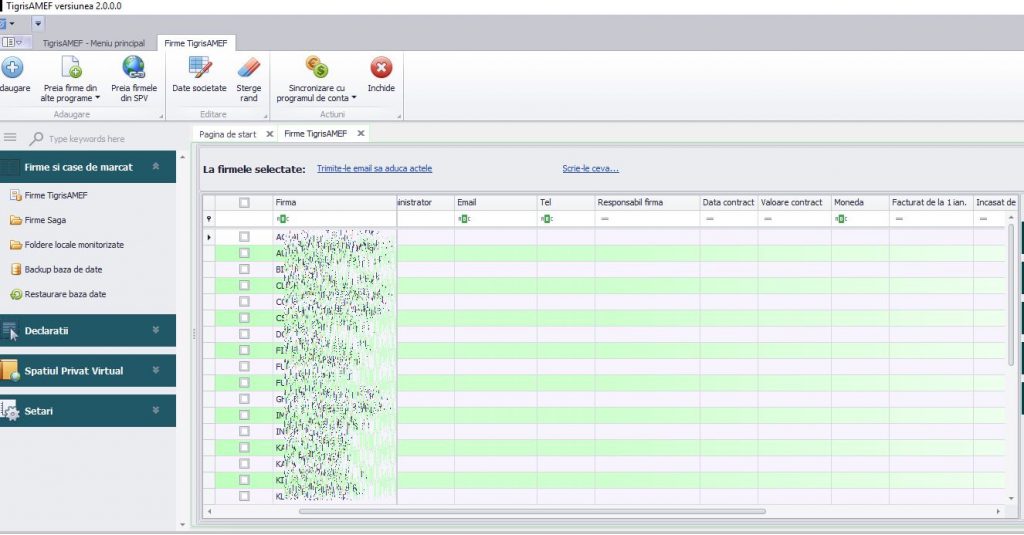
Task: Click the Setari gear icon
Action: coord(10,411)
